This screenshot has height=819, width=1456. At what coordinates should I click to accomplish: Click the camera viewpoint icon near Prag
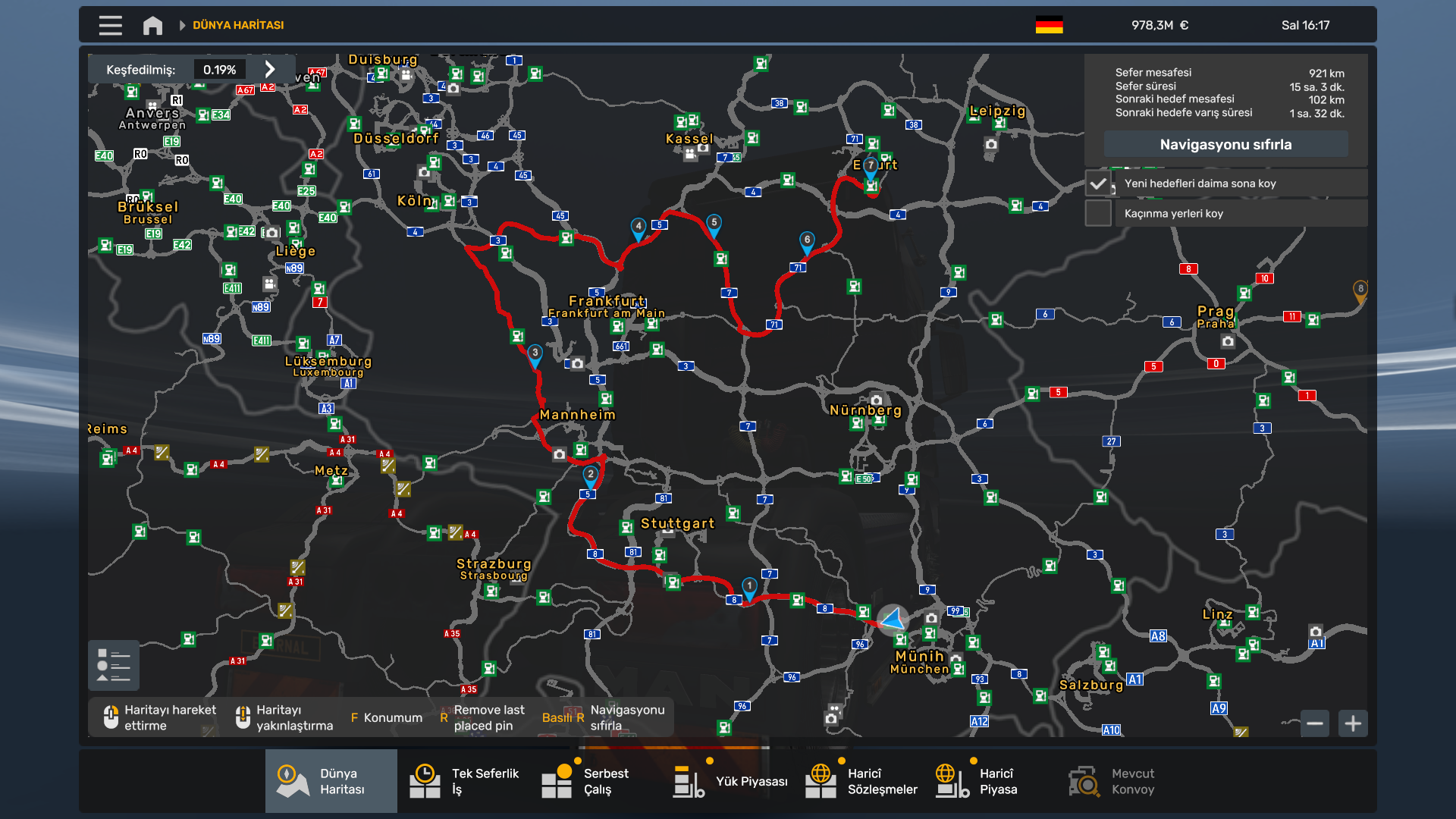click(x=1228, y=341)
